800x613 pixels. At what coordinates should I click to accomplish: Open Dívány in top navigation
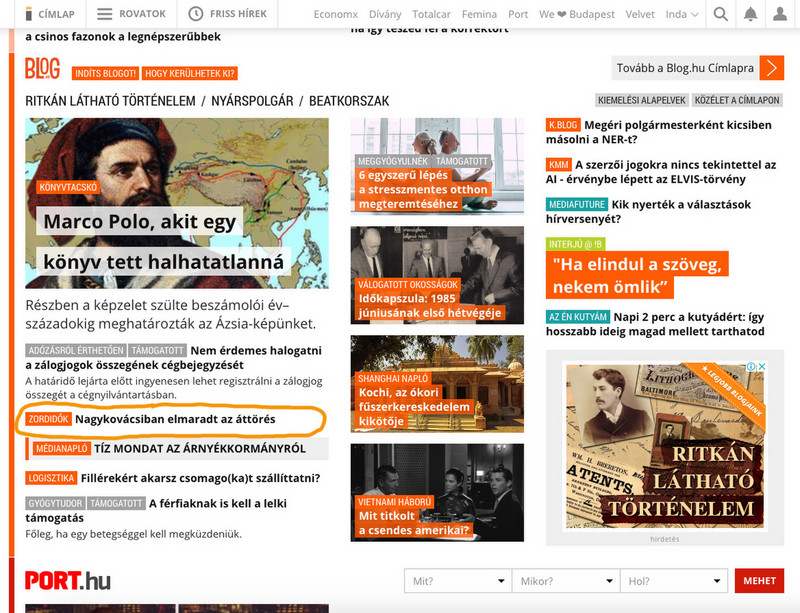pos(385,14)
